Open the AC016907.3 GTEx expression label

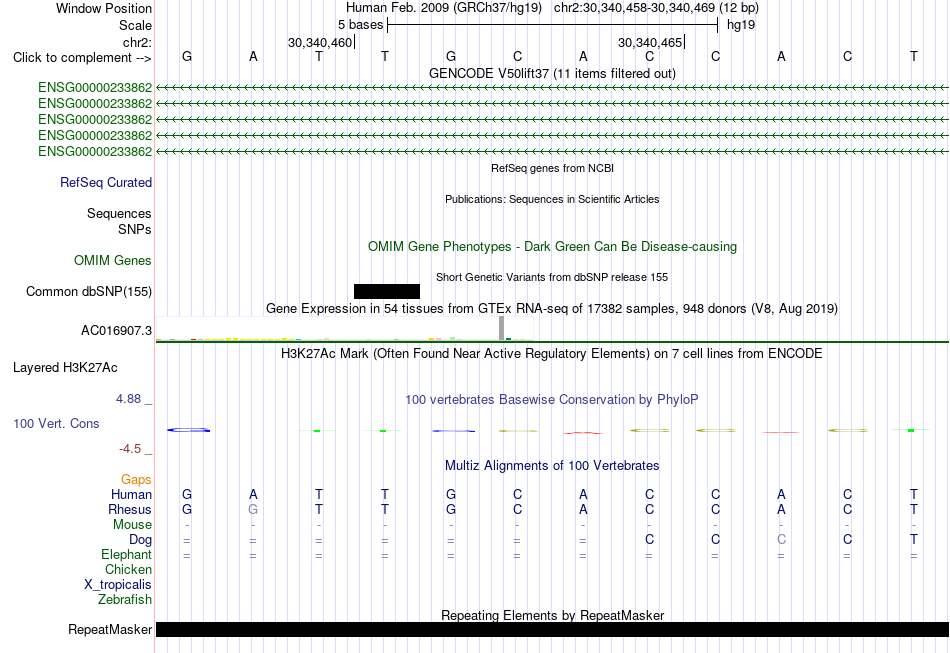[x=116, y=331]
